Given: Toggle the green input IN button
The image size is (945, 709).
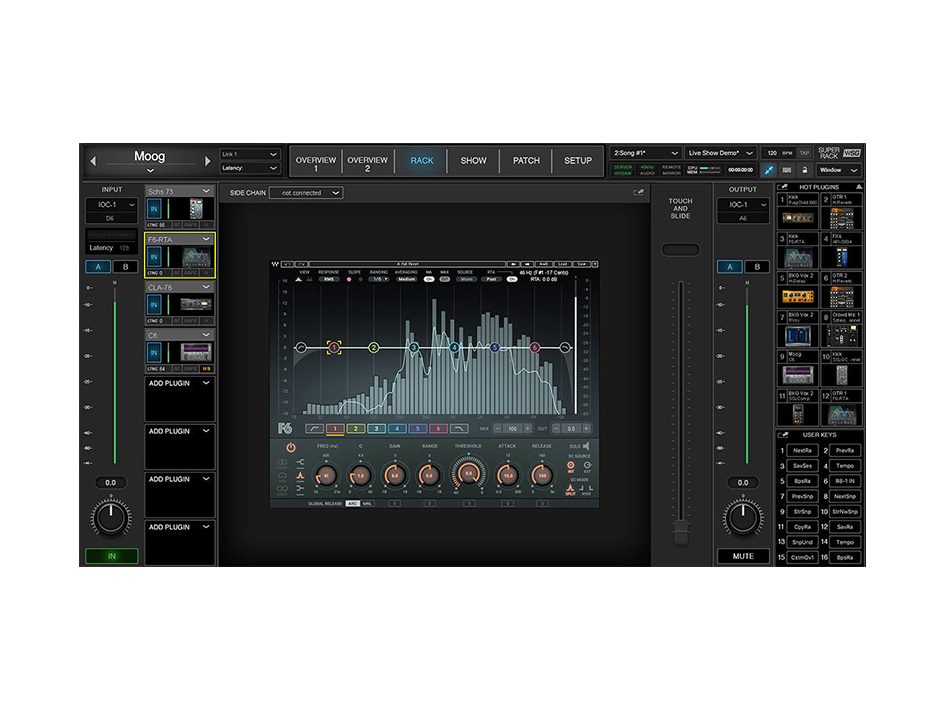Looking at the screenshot, I should (111, 556).
